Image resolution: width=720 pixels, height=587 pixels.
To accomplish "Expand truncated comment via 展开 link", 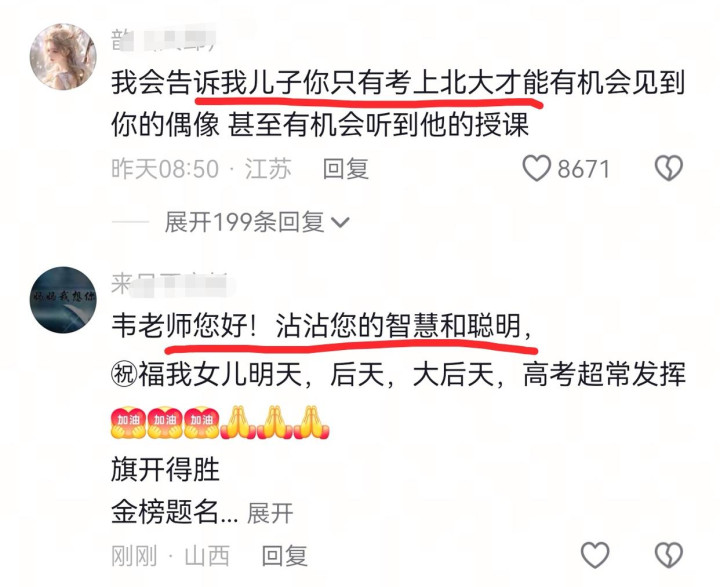I will (270, 513).
